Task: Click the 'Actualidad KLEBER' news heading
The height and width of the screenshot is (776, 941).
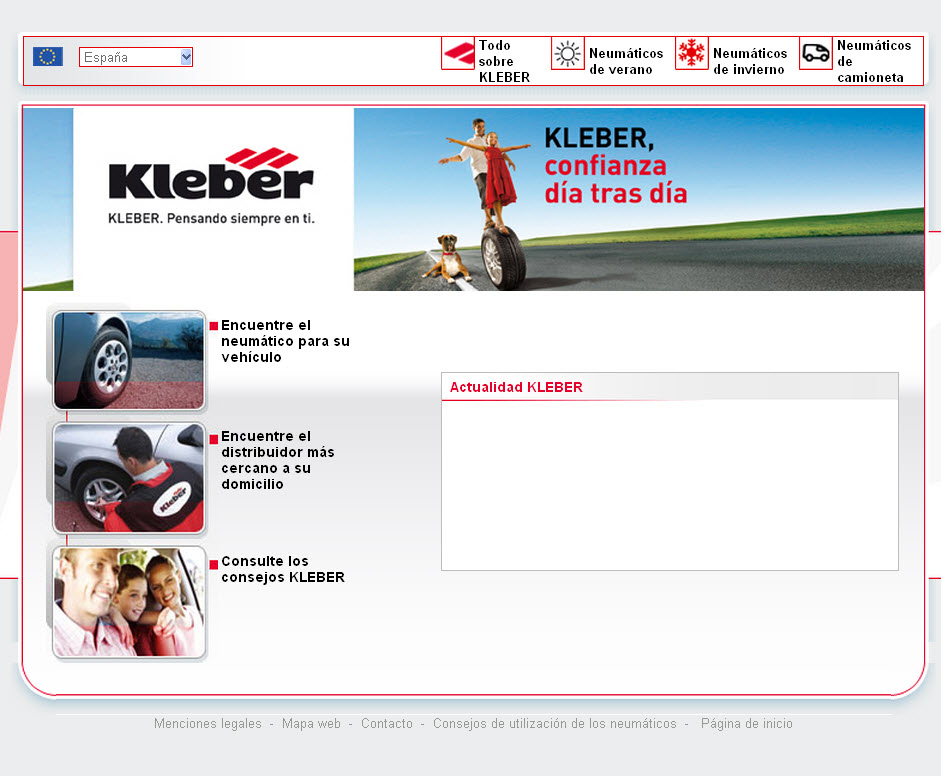Action: pos(516,387)
